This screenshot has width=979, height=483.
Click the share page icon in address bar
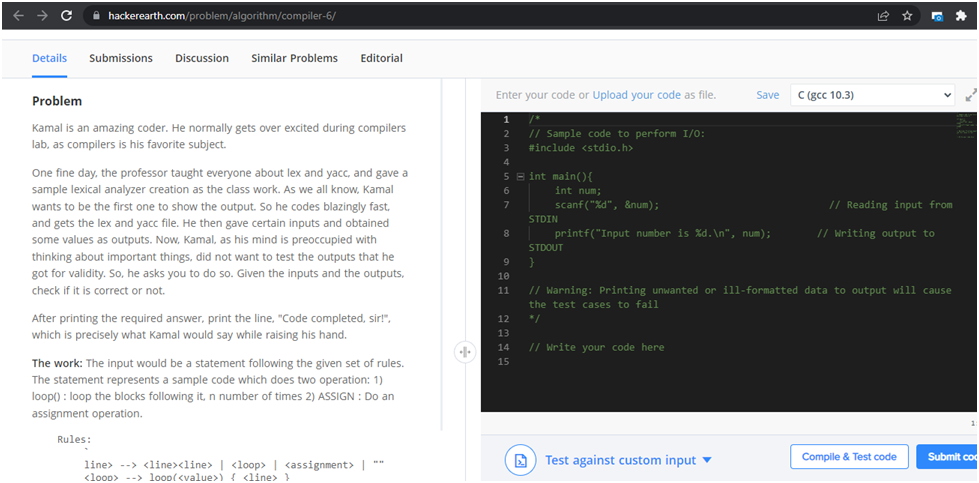(883, 16)
